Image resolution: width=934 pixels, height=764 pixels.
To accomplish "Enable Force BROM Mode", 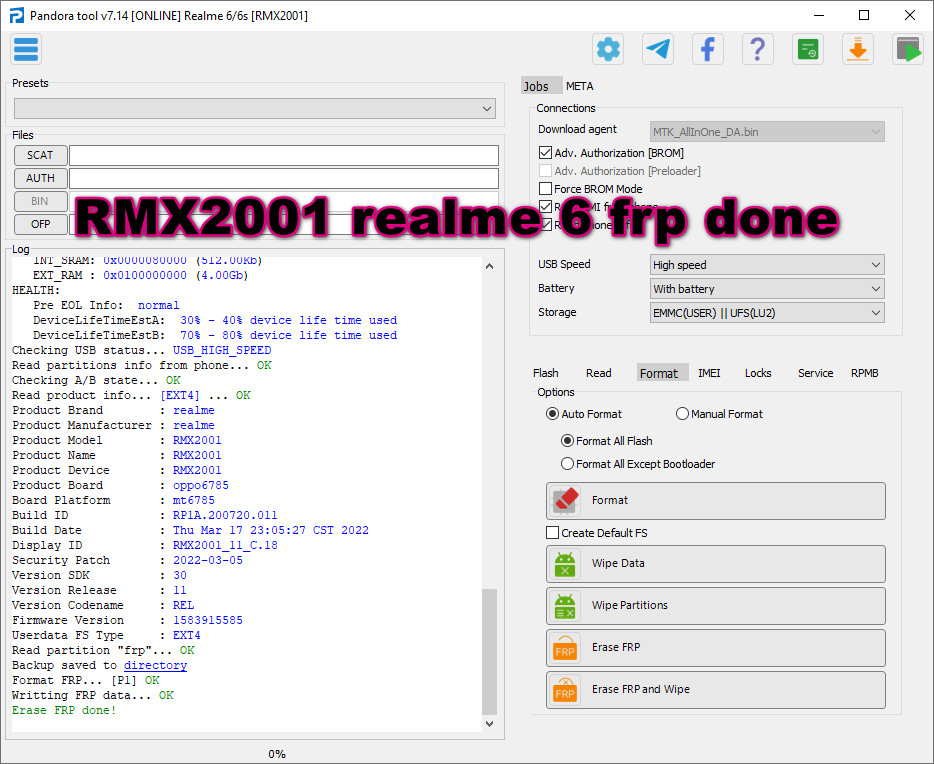I will point(545,189).
